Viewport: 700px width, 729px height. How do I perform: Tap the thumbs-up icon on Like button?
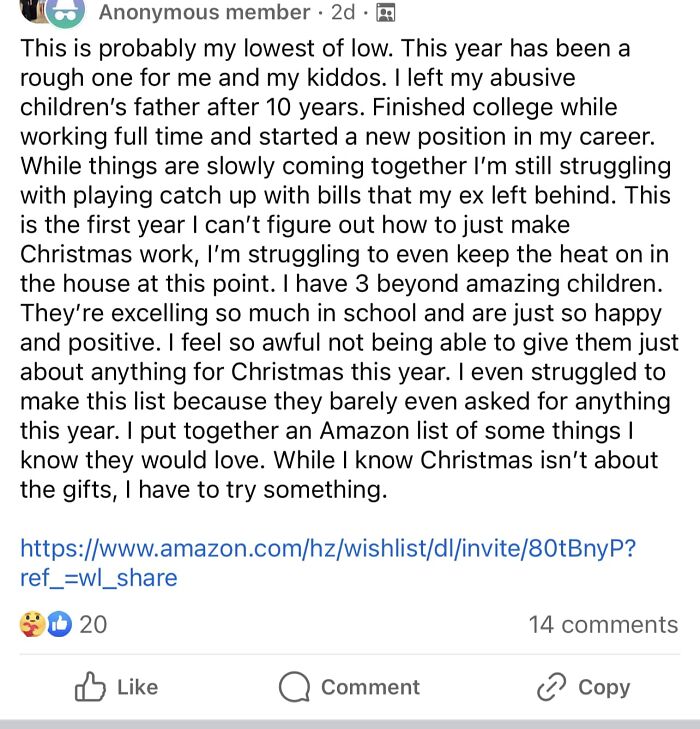coord(90,687)
